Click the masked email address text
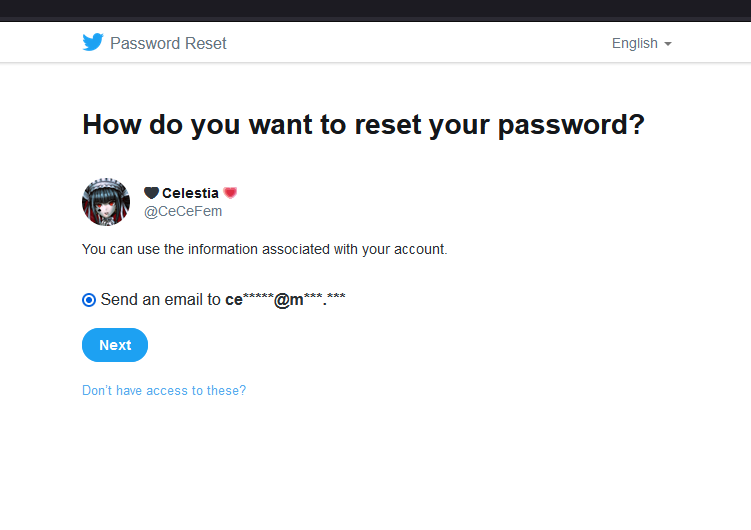This screenshot has height=530, width=751. 285,299
